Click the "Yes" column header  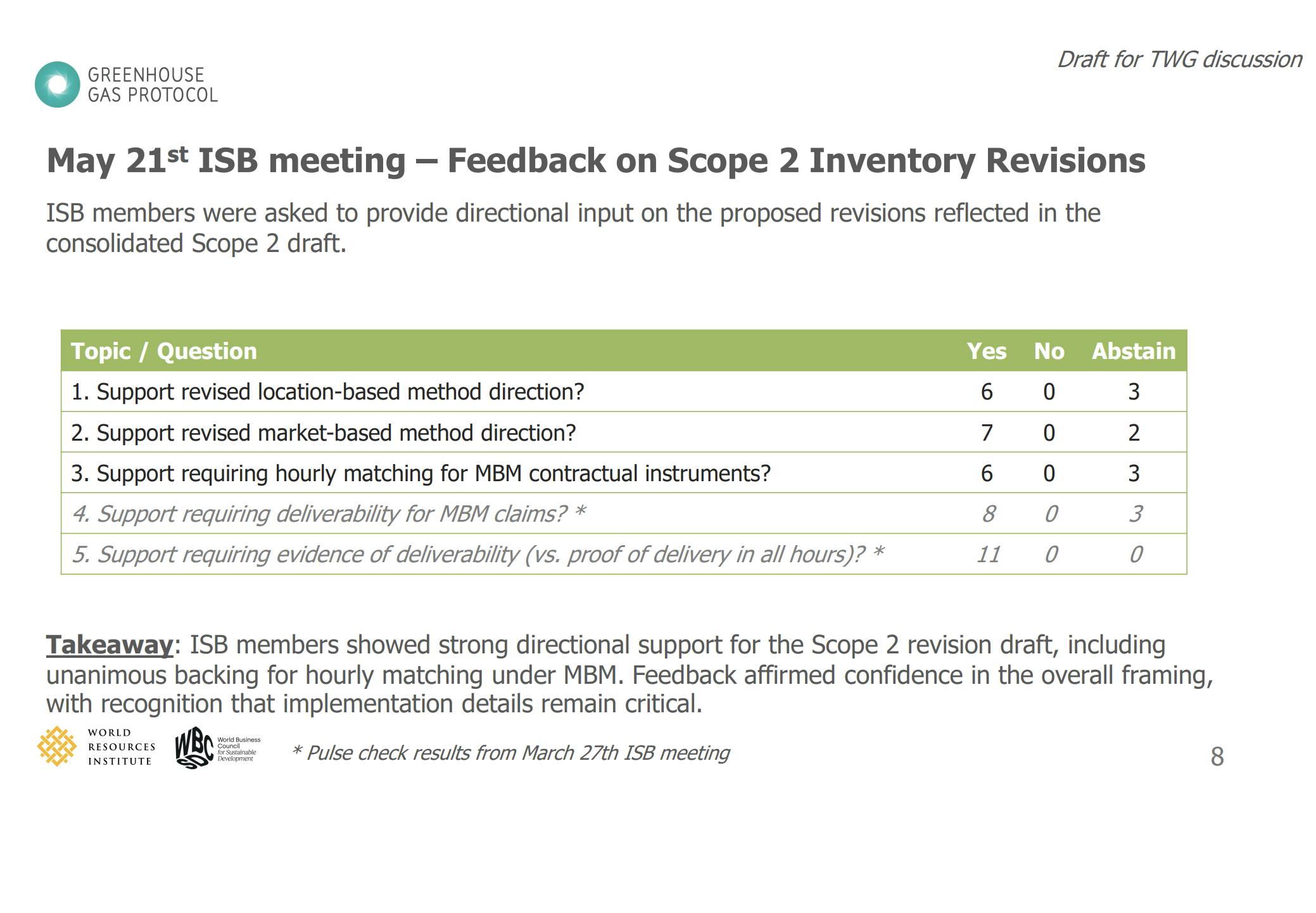[986, 351]
